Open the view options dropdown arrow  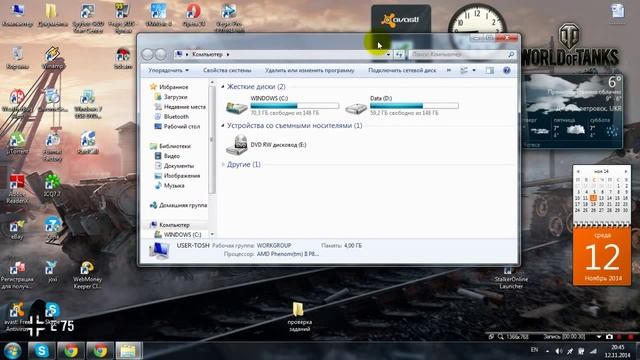pos(474,71)
